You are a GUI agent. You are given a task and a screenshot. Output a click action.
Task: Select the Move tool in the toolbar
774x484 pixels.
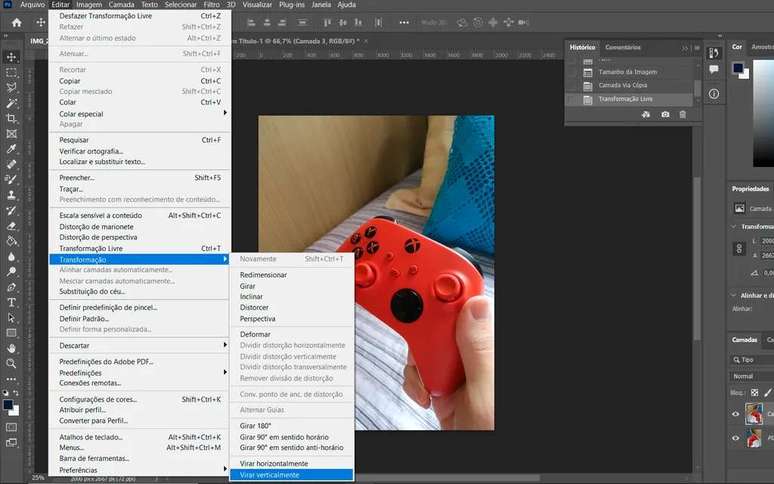click(x=11, y=57)
